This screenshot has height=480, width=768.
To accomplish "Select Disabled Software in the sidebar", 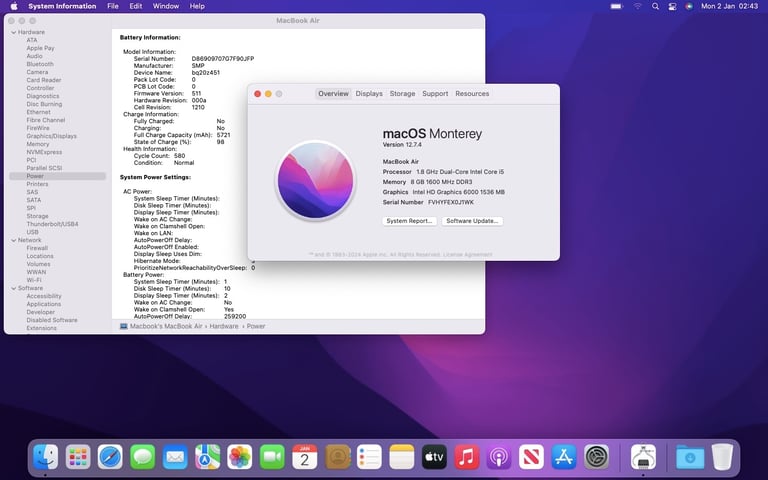I will pos(51,320).
